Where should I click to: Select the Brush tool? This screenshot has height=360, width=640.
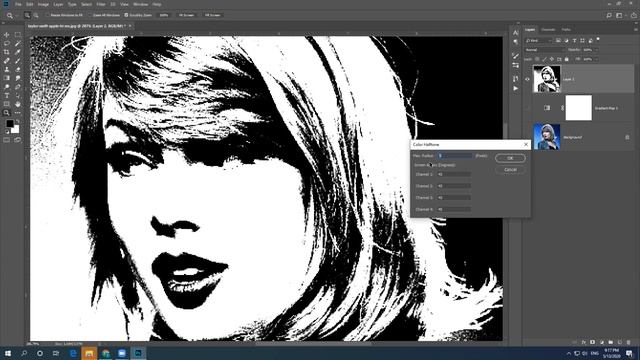18,61
